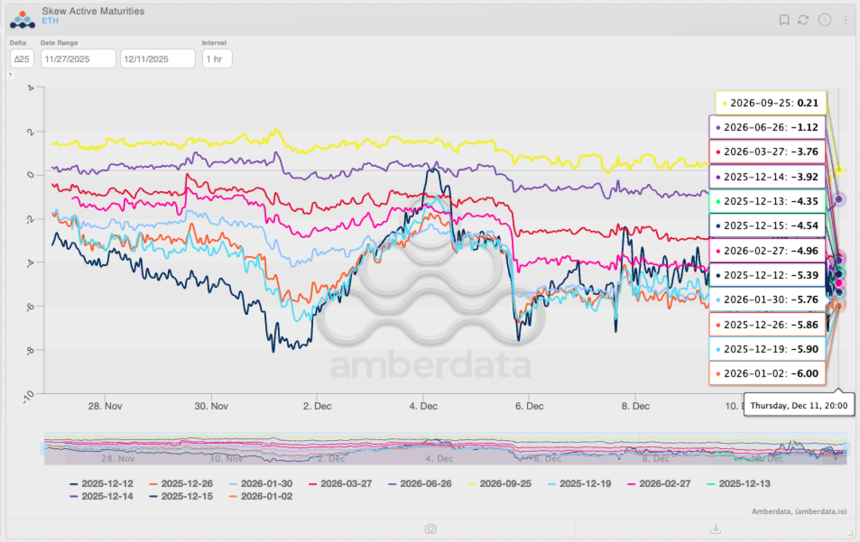Take a chart snapshot with camera icon
Screen dimensions: 860x542
[x=430, y=529]
